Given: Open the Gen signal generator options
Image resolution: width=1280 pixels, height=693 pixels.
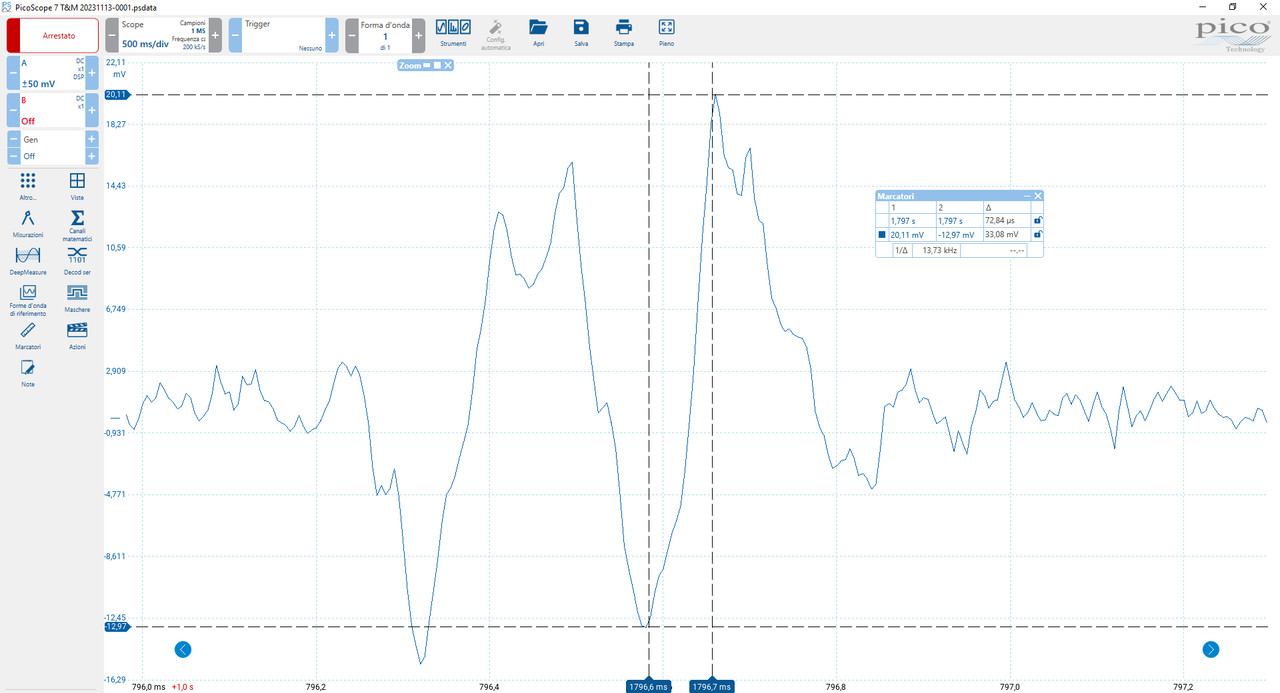Looking at the screenshot, I should pyautogui.click(x=52, y=148).
